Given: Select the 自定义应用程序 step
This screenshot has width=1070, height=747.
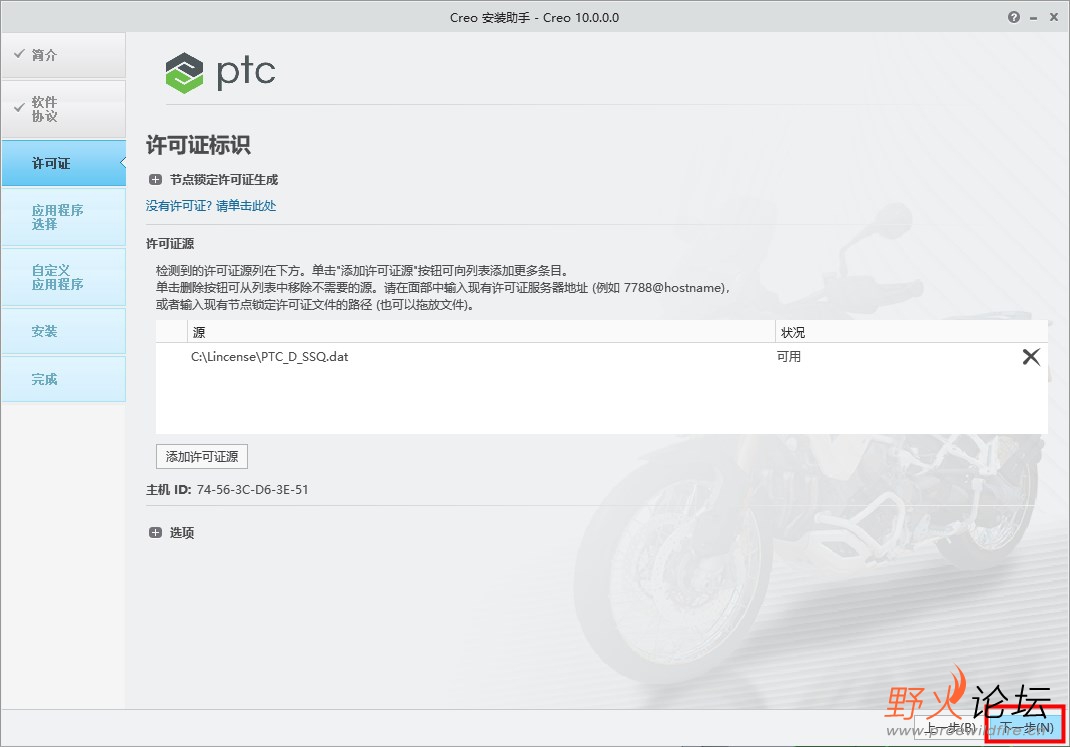Looking at the screenshot, I should [x=63, y=277].
